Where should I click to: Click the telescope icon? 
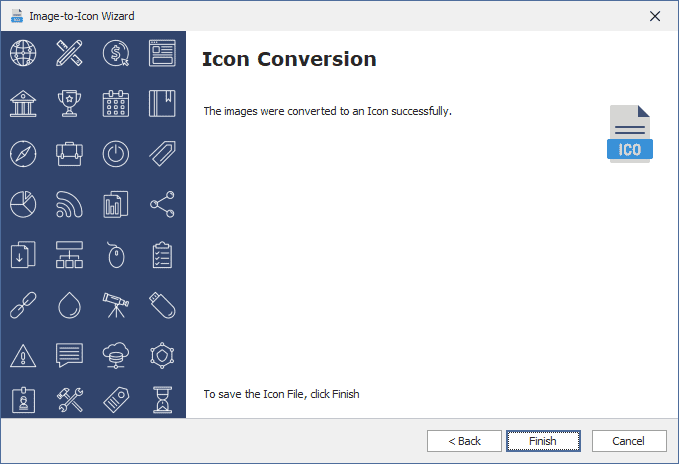point(116,305)
